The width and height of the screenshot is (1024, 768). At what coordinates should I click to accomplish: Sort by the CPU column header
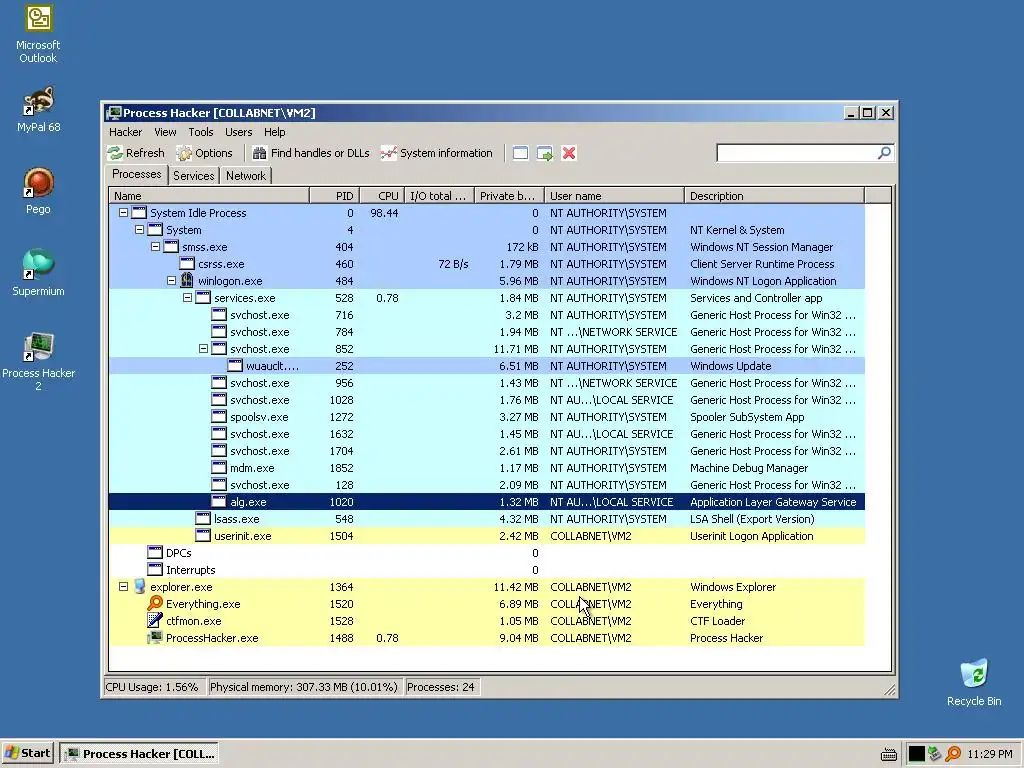381,195
